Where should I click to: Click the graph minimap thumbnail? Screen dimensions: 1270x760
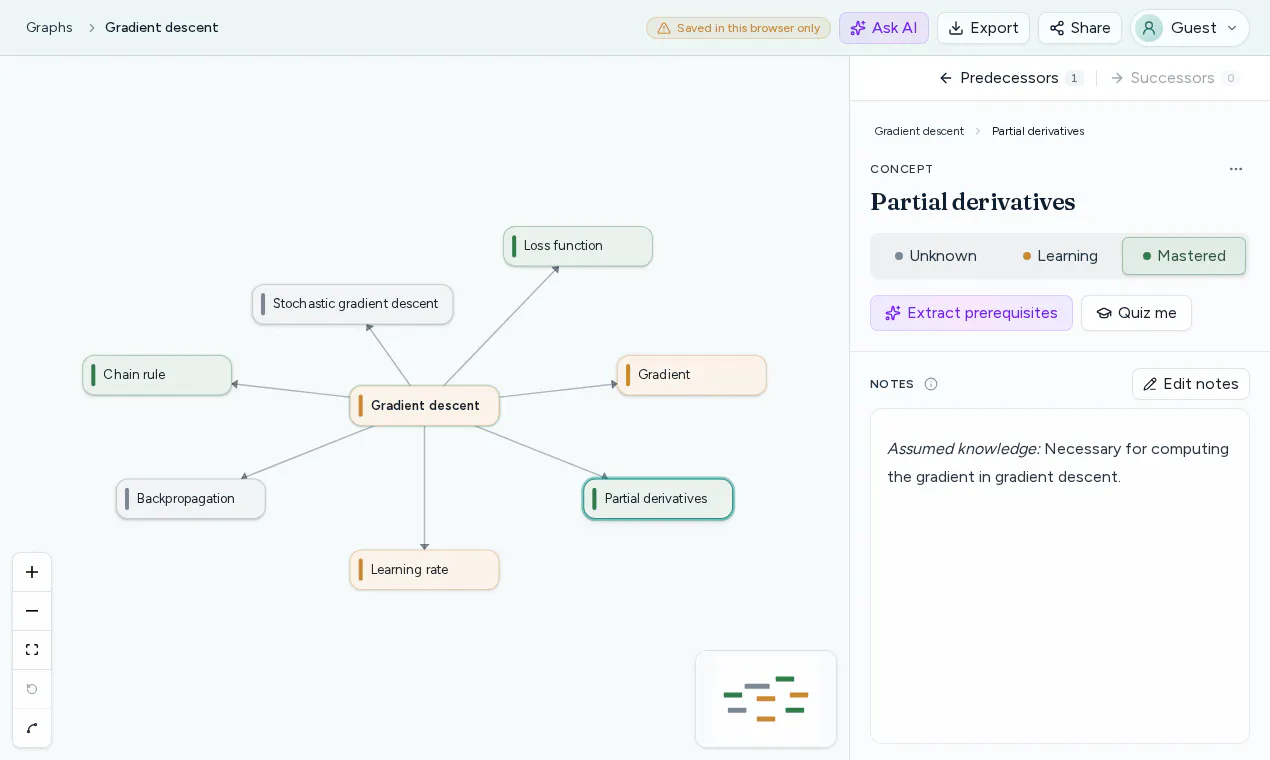pos(766,699)
